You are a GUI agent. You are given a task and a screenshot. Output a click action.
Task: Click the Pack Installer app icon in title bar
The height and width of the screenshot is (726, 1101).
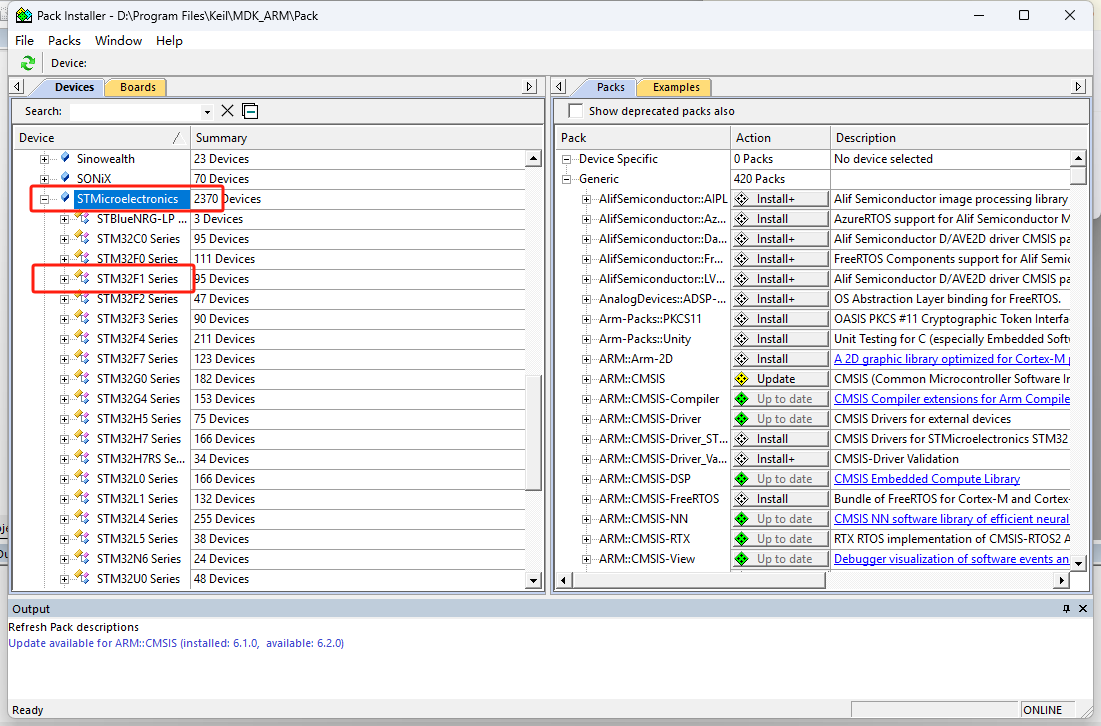(23, 15)
